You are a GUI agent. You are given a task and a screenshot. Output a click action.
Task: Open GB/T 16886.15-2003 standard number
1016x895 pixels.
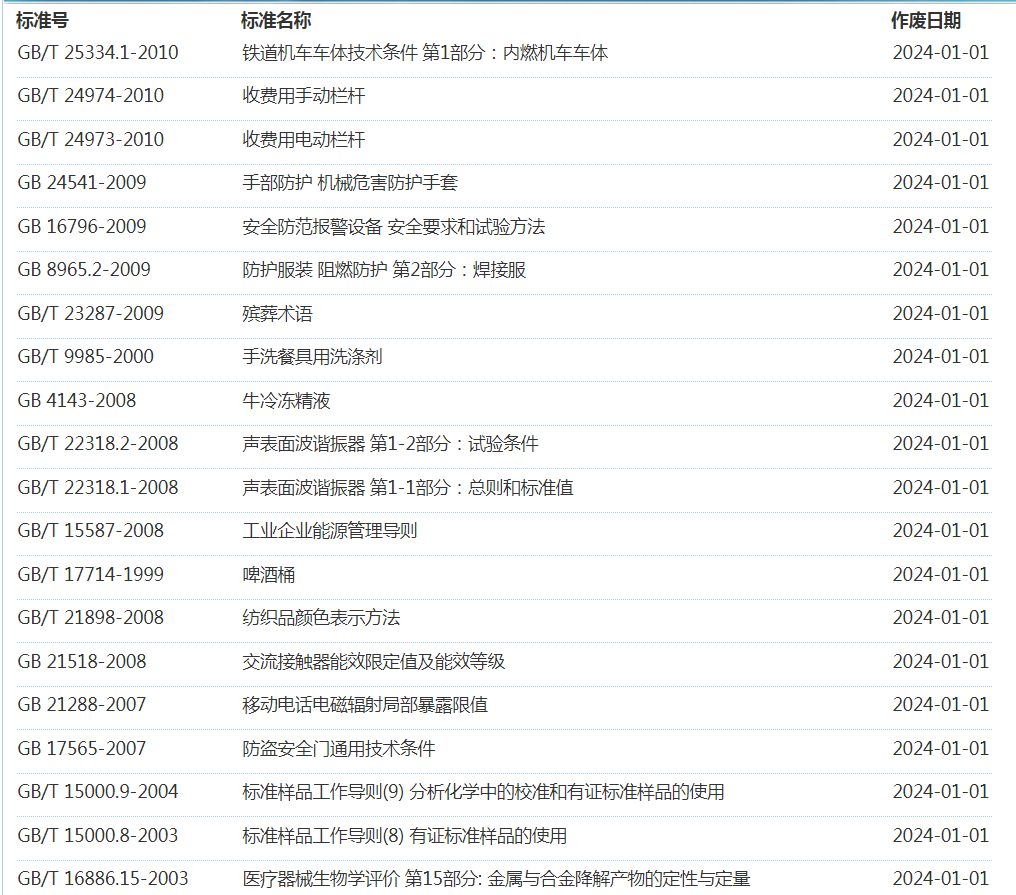point(103,879)
